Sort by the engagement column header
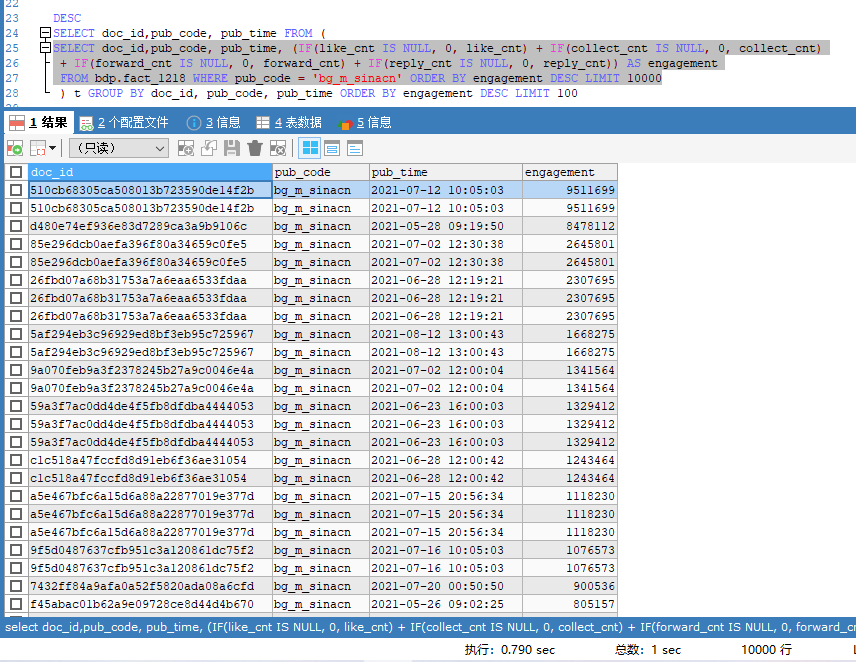The width and height of the screenshot is (856, 662). 569,172
